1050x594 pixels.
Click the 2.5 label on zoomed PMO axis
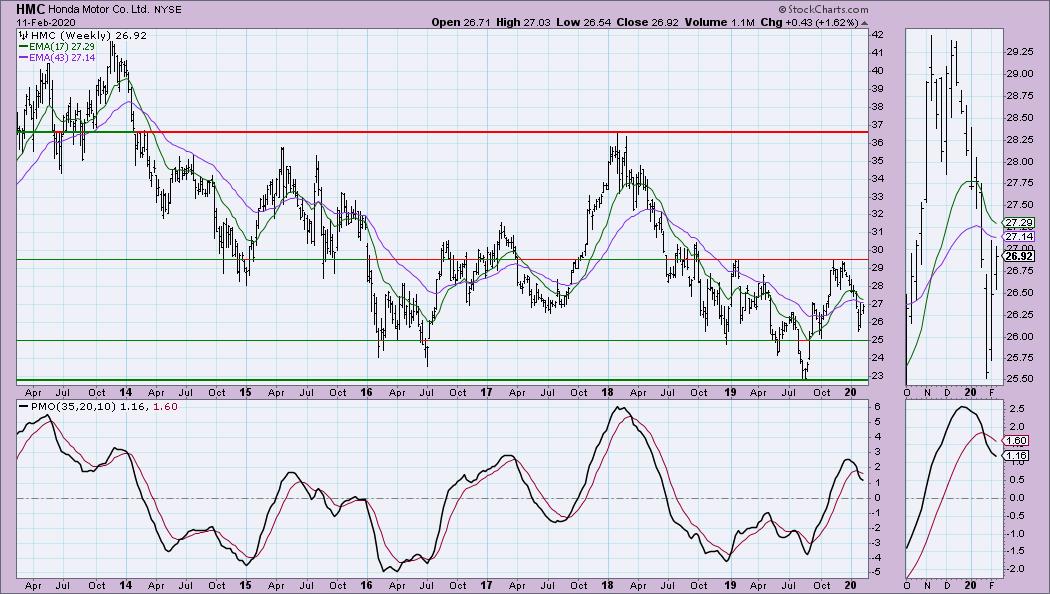1017,409
